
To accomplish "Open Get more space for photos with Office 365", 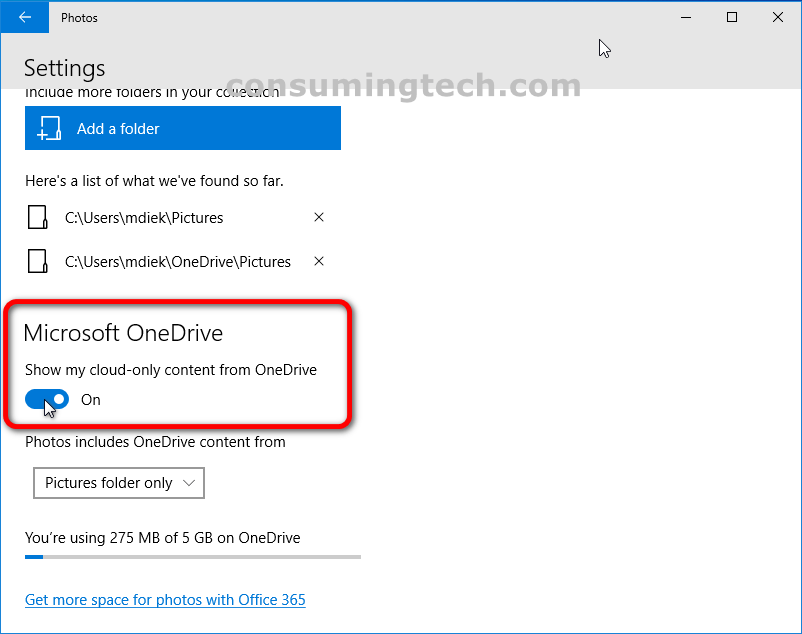I will [165, 599].
